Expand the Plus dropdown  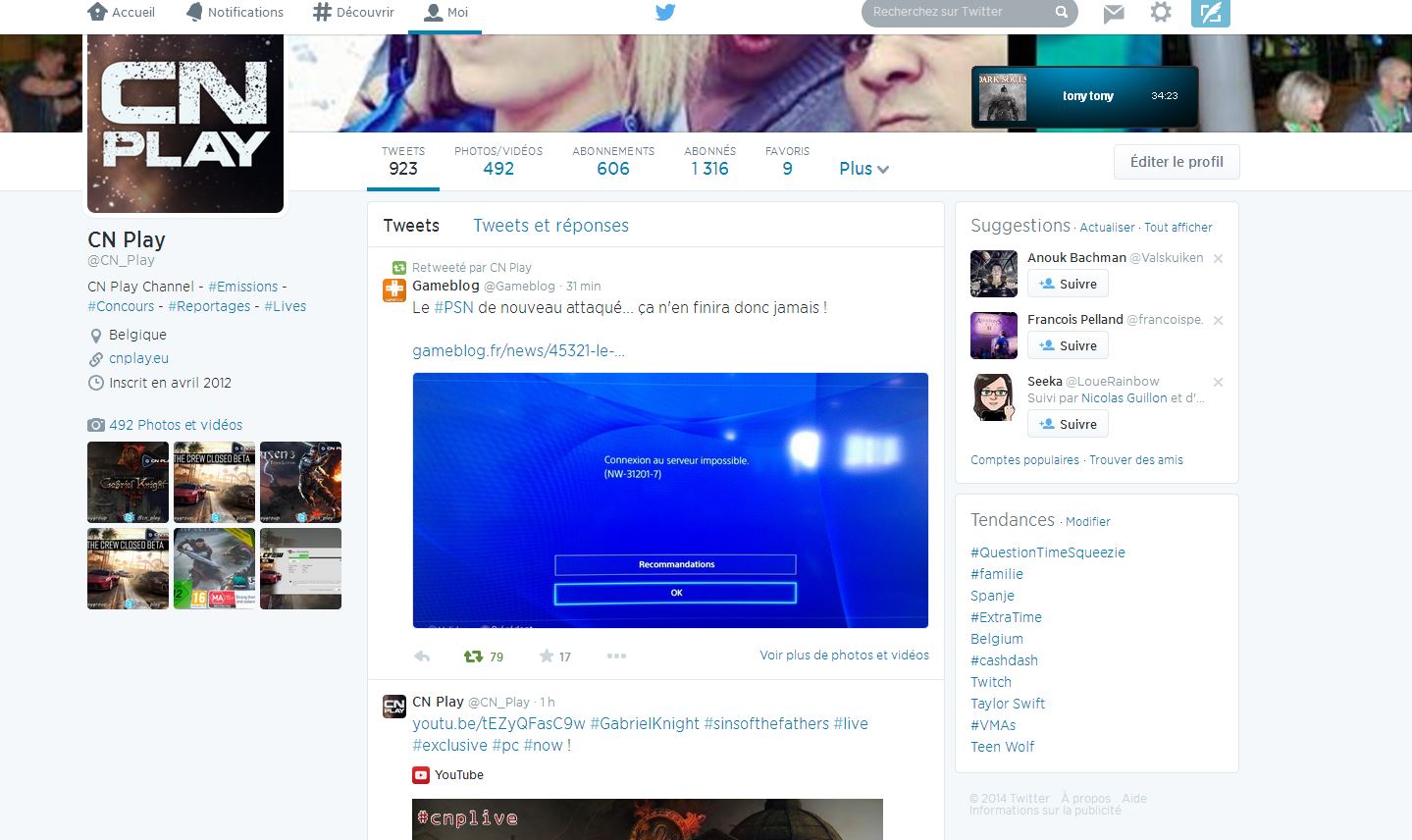pyautogui.click(x=863, y=169)
